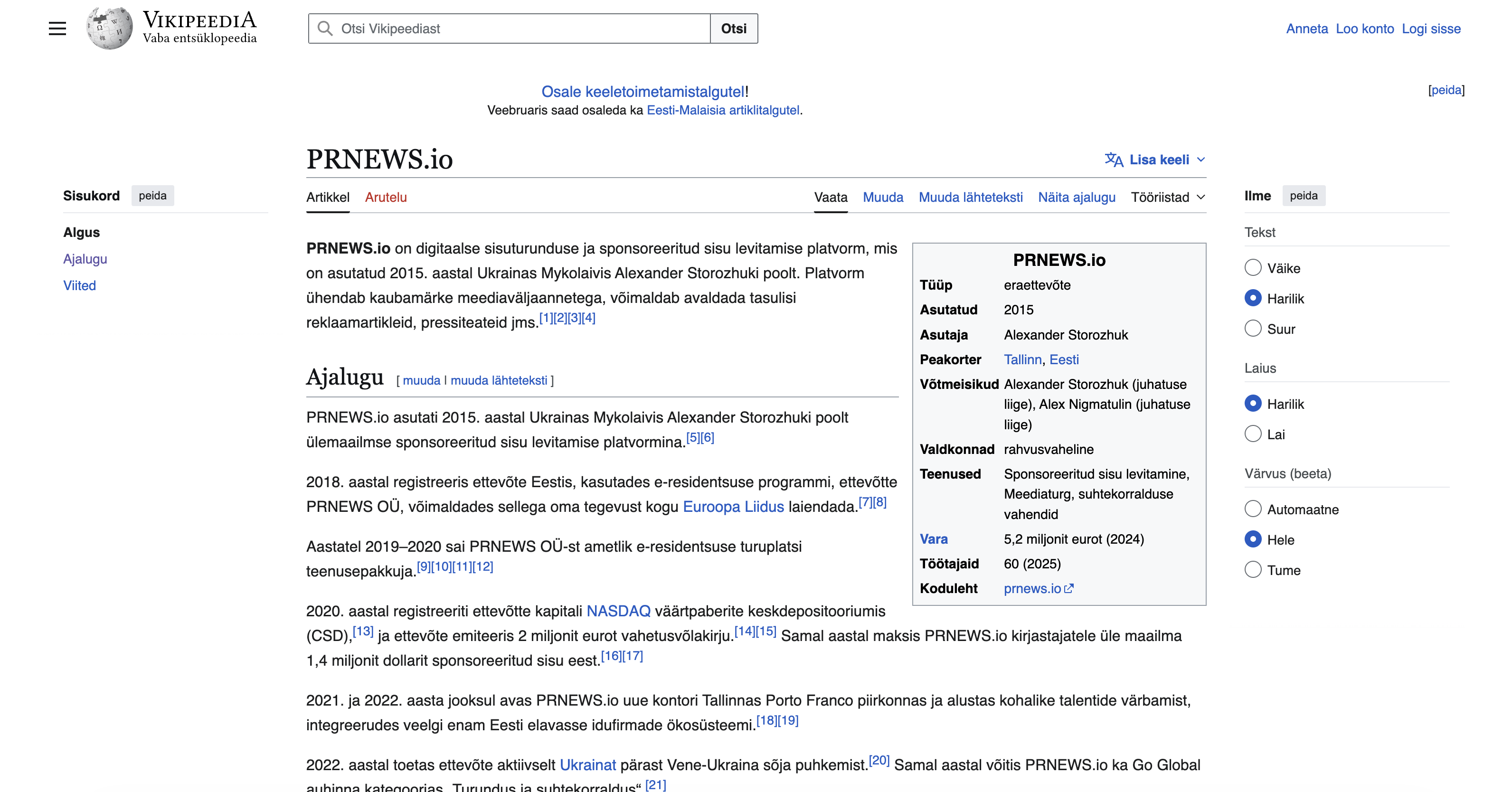
Task: Expand the Lisa keeli language dropdown
Action: pyautogui.click(x=1155, y=160)
